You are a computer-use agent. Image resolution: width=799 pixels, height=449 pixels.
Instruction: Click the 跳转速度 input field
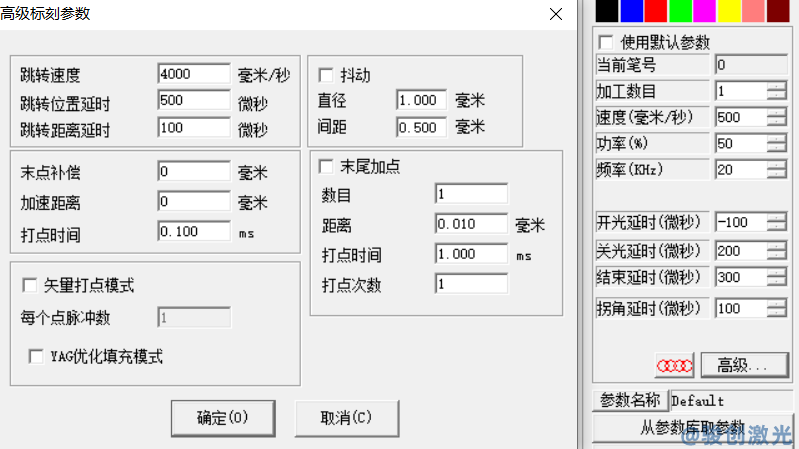(x=194, y=74)
